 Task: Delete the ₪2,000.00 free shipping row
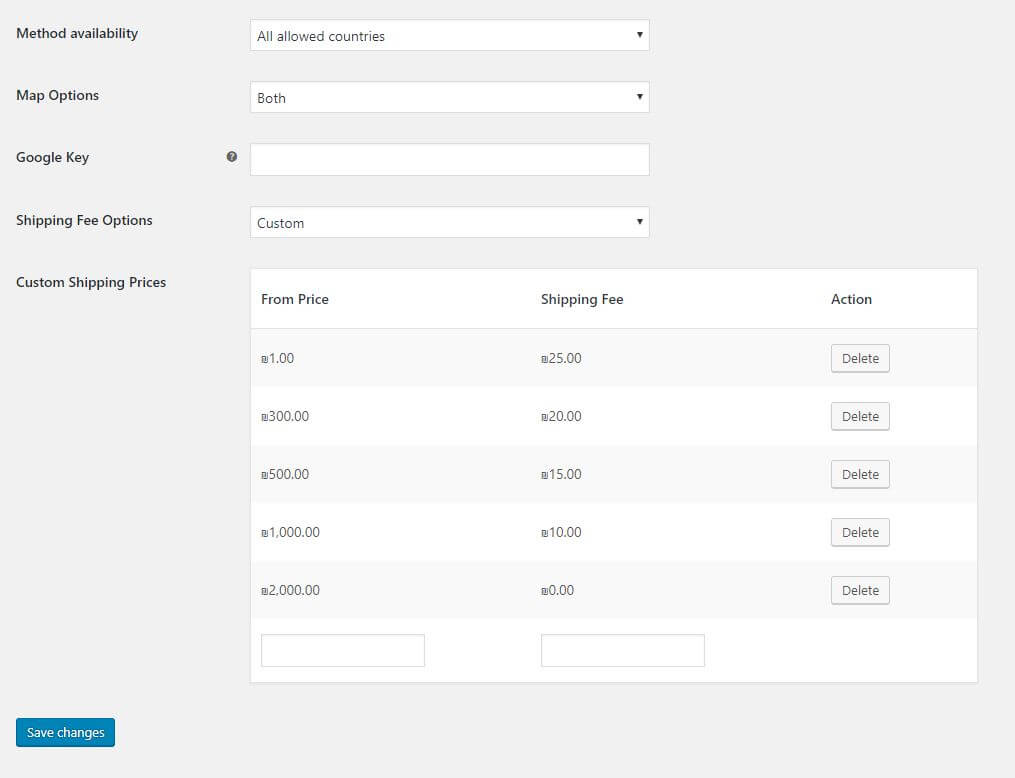pyautogui.click(x=859, y=591)
